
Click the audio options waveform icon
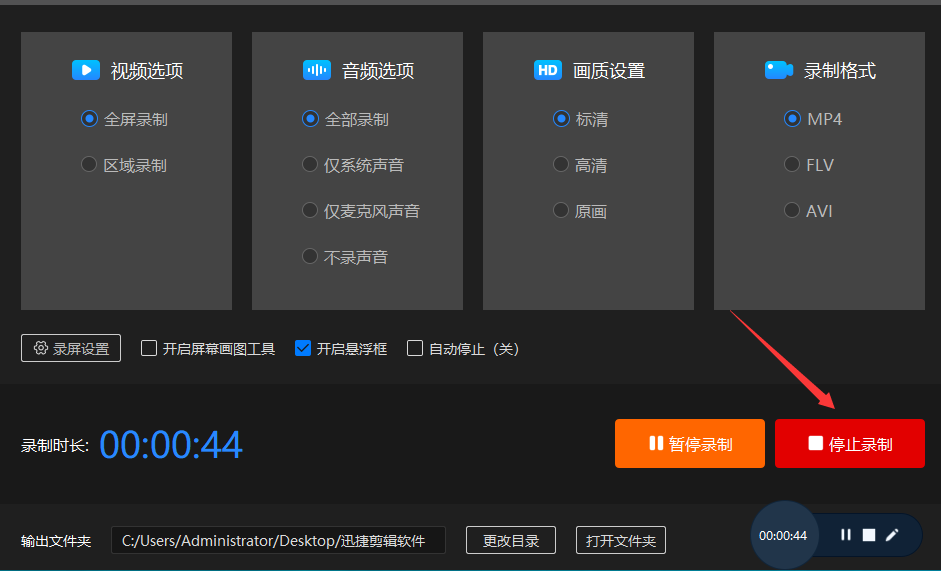[317, 70]
